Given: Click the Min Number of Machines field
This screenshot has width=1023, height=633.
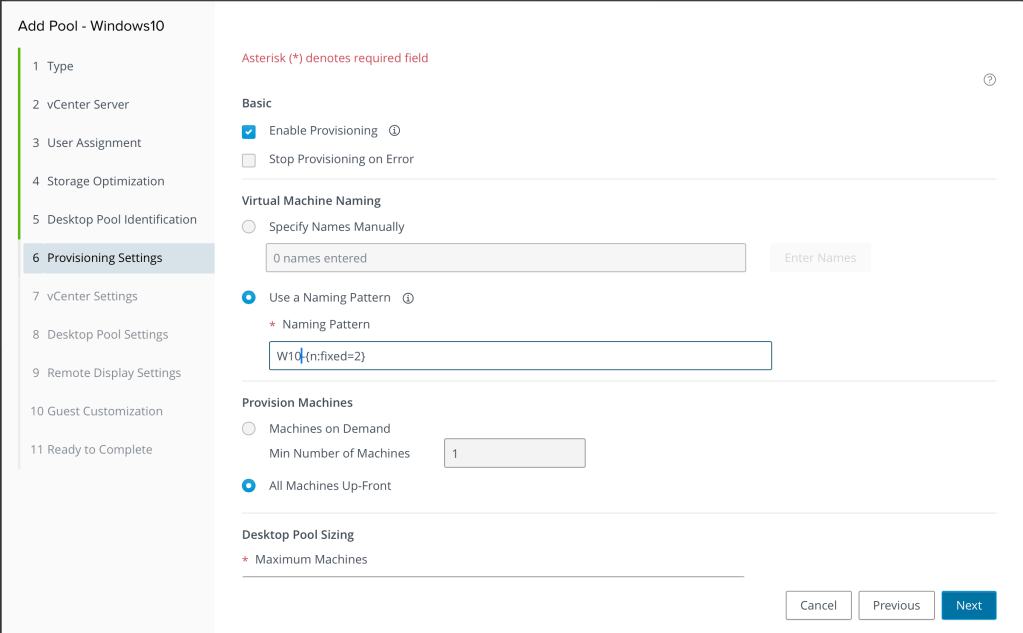Looking at the screenshot, I should tap(514, 454).
